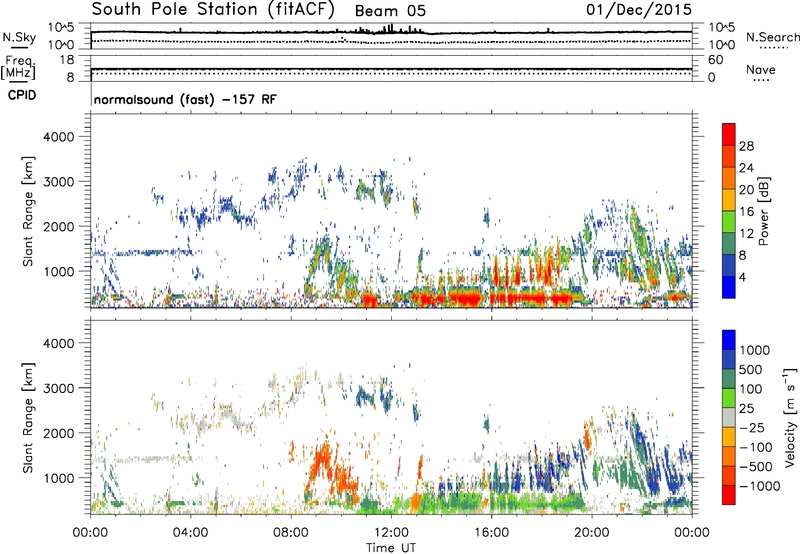This screenshot has width=800, height=554.
Task: Click the '12:00' time axis tick
Action: 391,533
